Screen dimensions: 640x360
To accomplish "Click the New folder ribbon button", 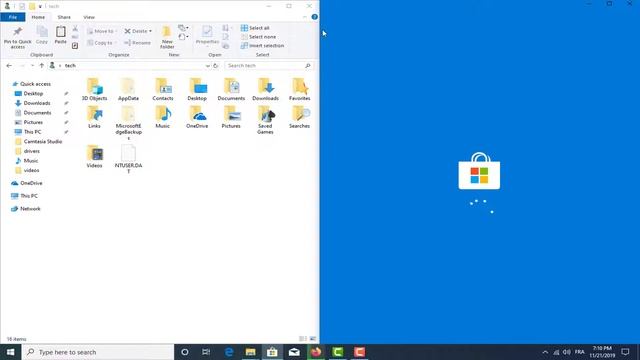I will (167, 38).
